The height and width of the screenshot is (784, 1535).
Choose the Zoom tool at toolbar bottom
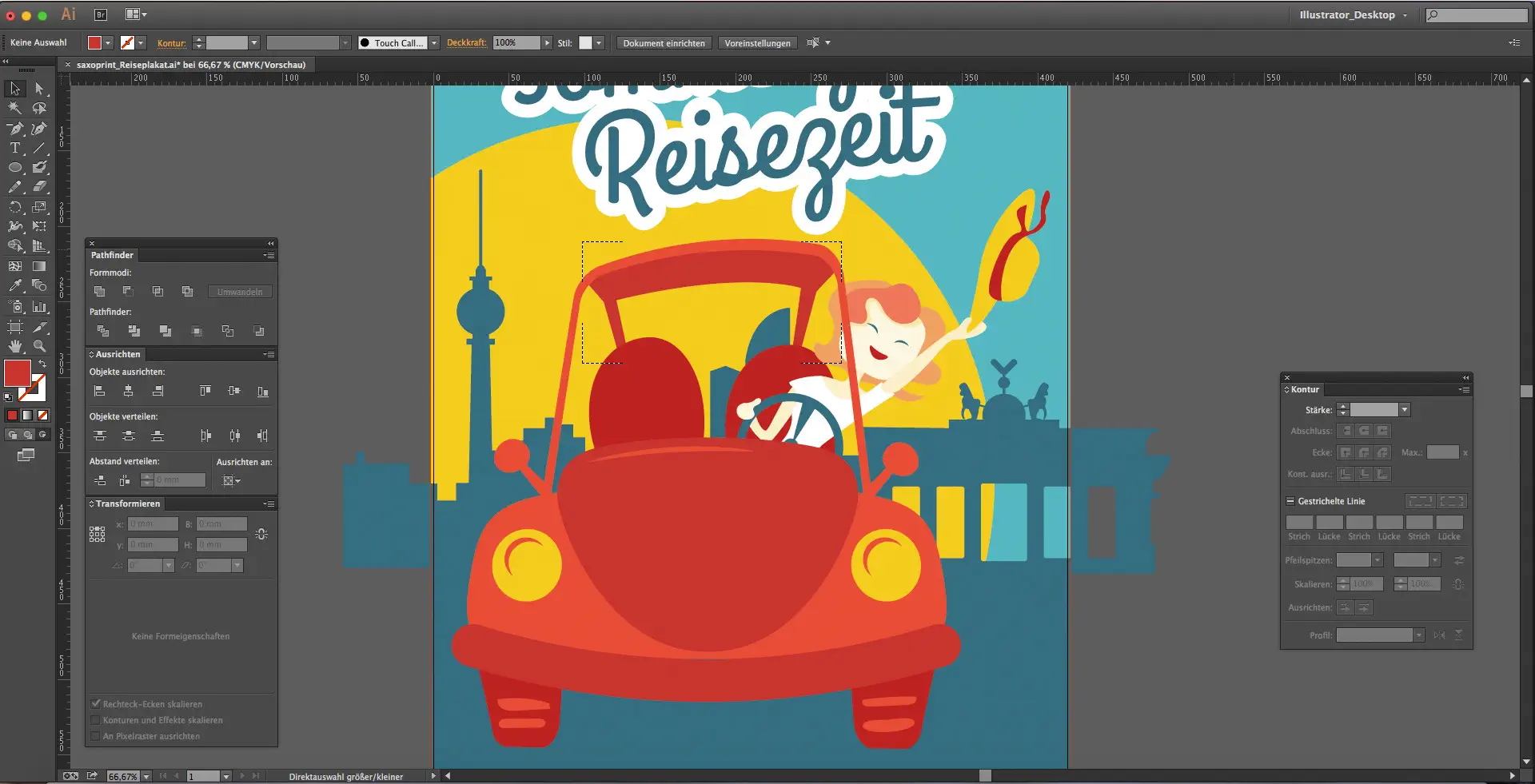pos(41,347)
